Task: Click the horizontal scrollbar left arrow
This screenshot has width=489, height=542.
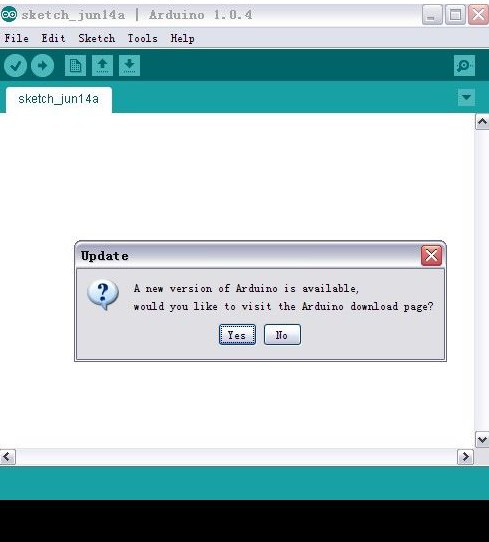Action: point(8,457)
